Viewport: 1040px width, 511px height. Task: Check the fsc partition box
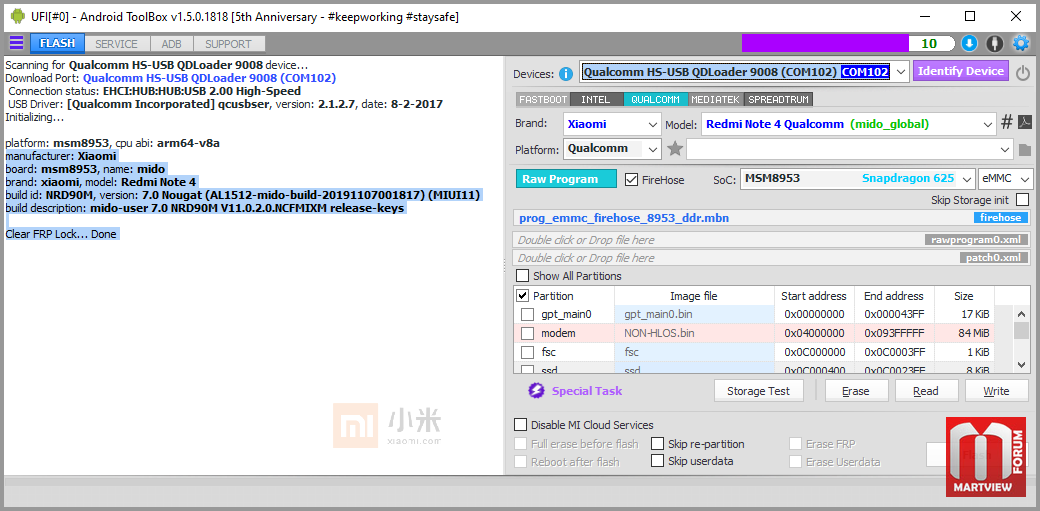527,352
